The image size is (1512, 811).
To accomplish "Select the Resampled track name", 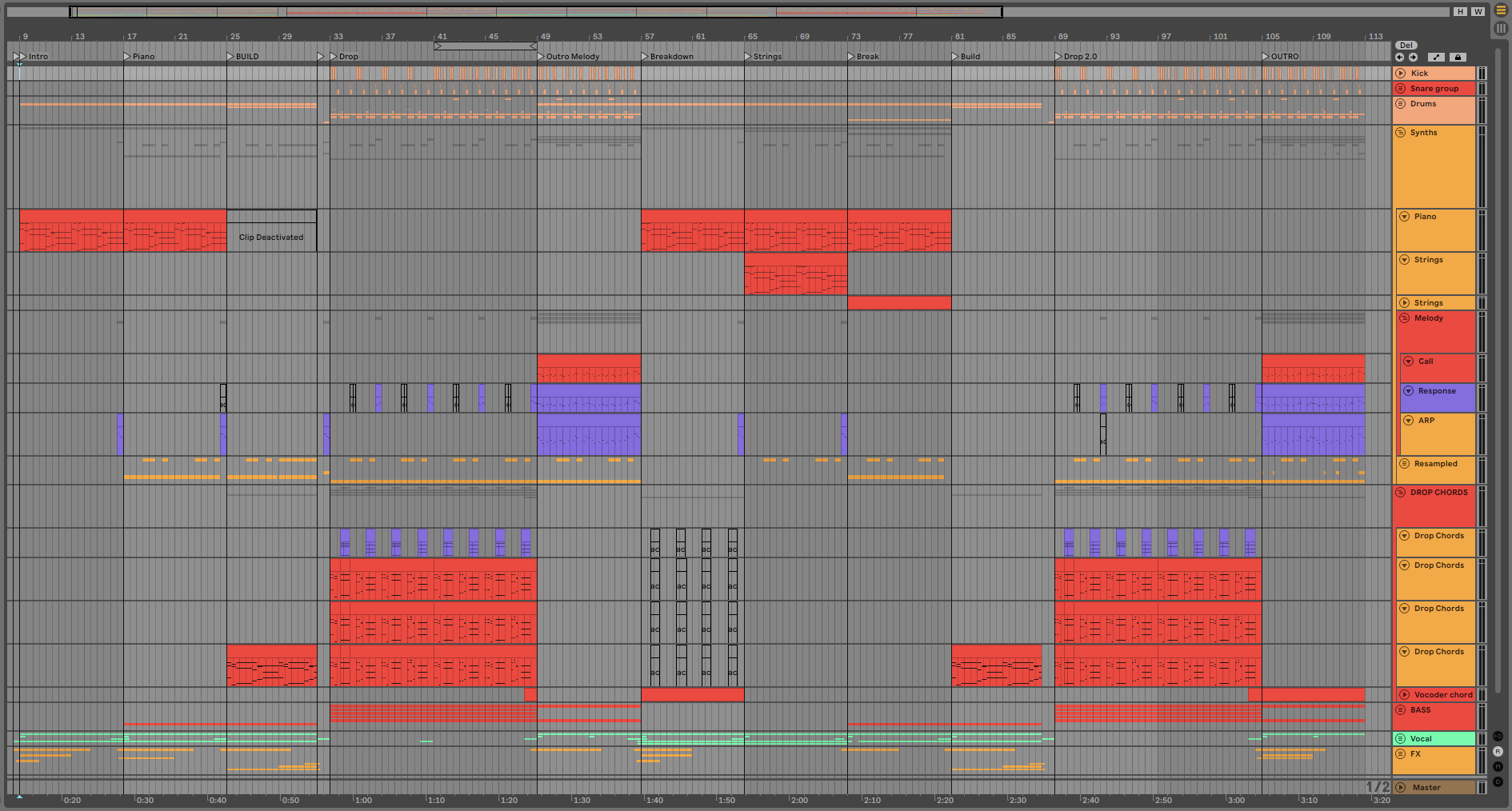I will pyautogui.click(x=1436, y=464).
